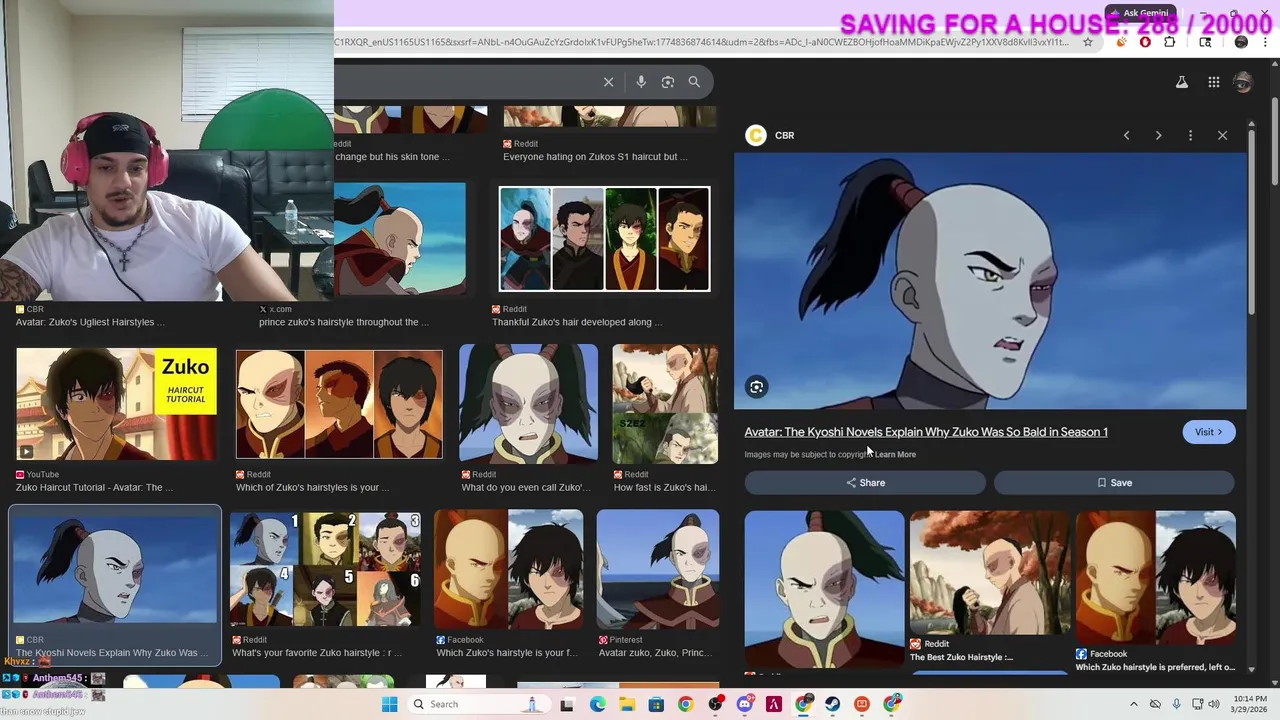Open the Windows Start menu
Screen dimensions: 1280x720
coord(389,704)
